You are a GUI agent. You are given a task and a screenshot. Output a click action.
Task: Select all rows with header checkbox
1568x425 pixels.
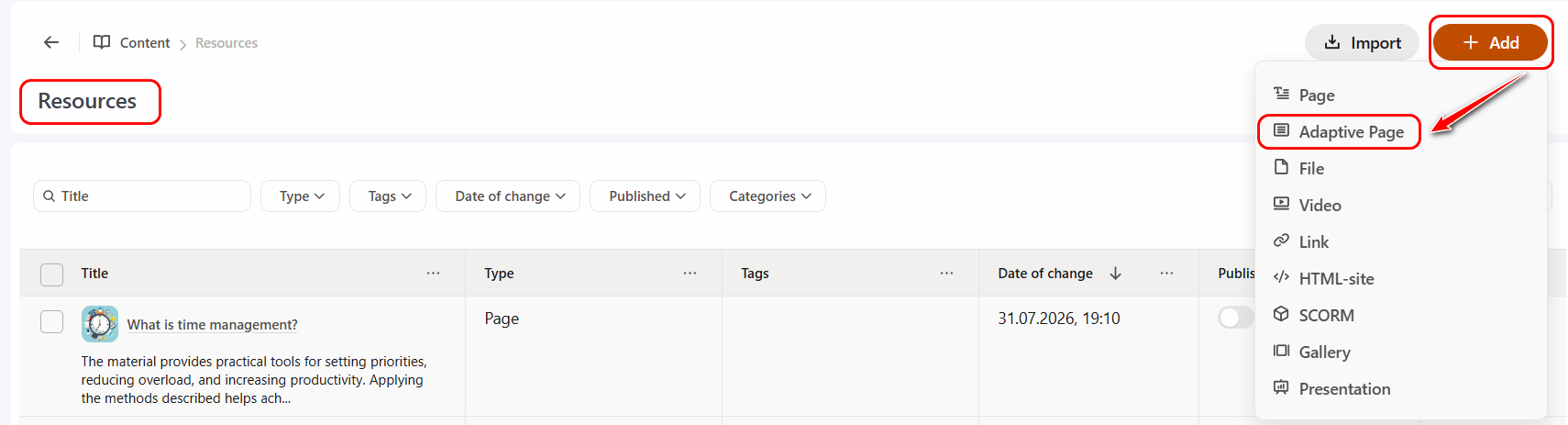point(52,274)
